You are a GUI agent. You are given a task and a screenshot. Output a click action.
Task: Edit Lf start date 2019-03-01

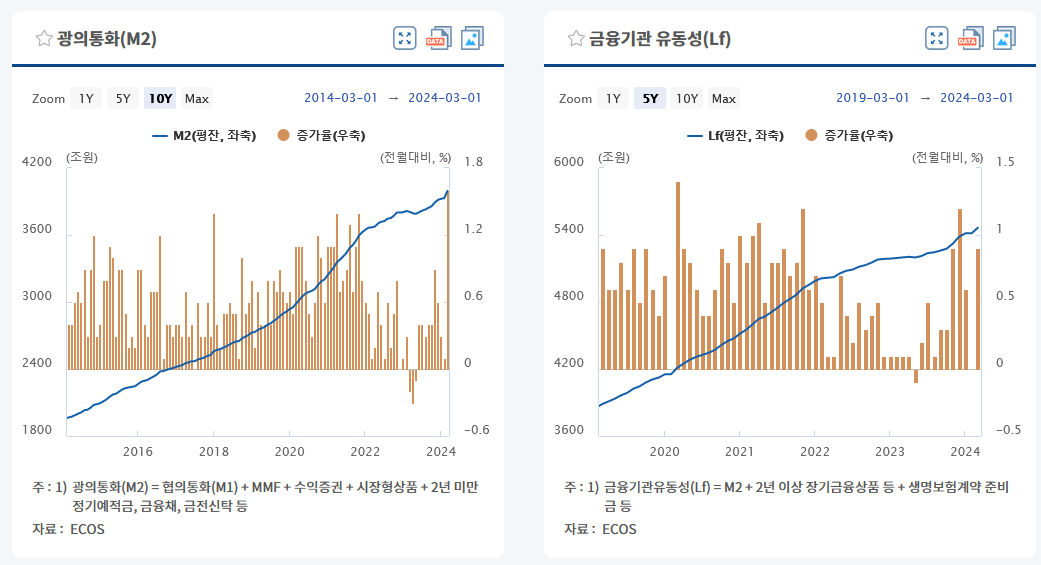pyautogui.click(x=872, y=98)
